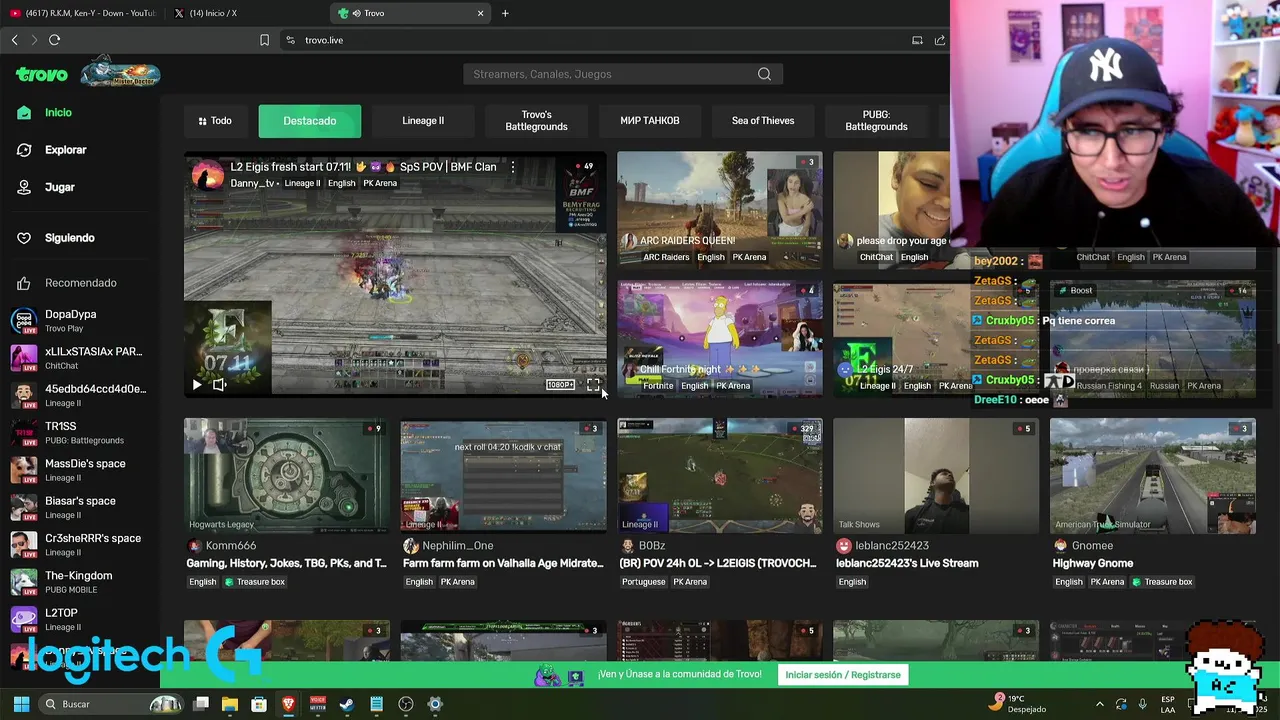The height and width of the screenshot is (720, 1280).
Task: Open TR1SS recommended channel
Action: coord(80,432)
